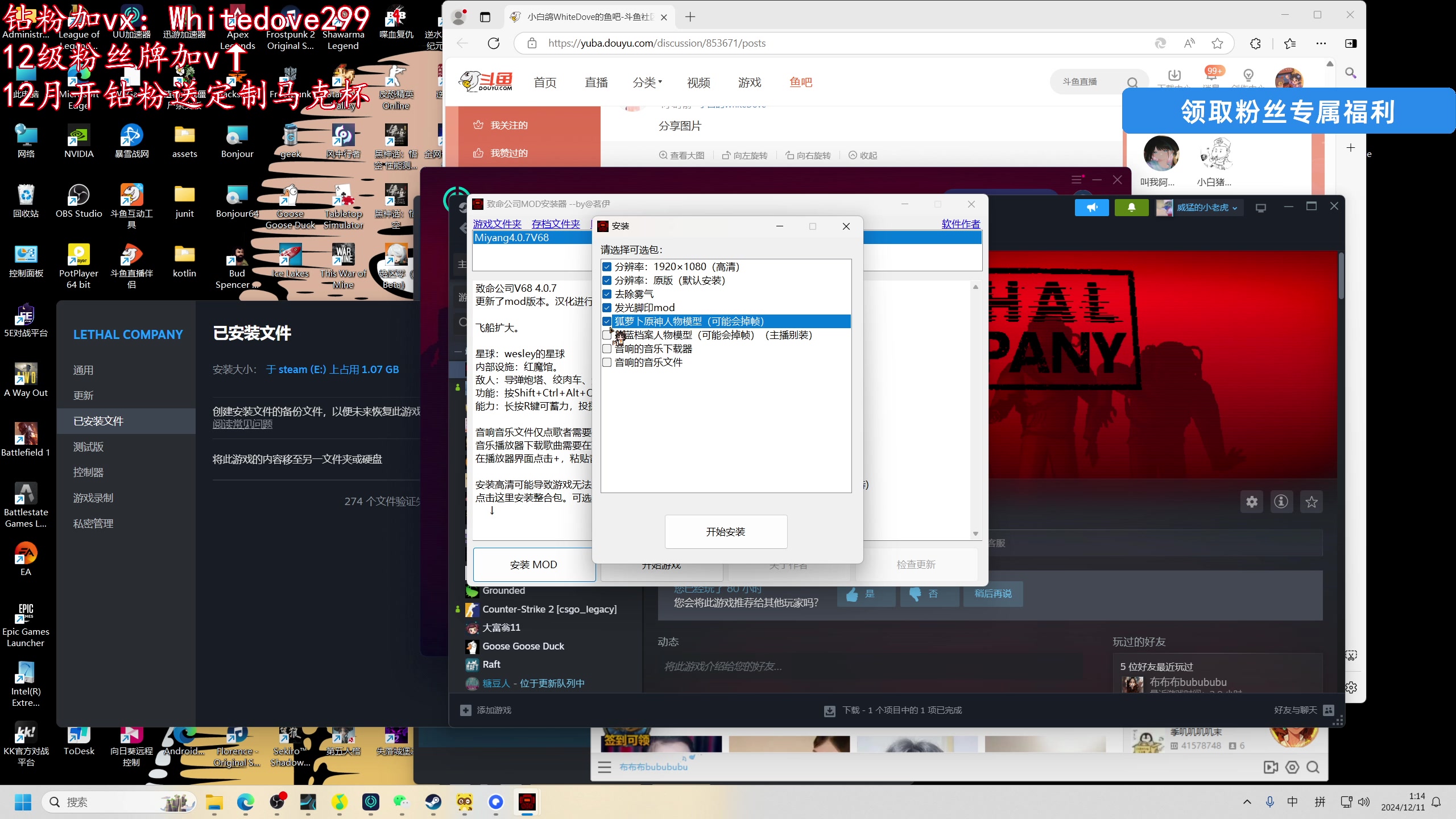
Task: Click 向左旋转 rotate left button
Action: 744,155
